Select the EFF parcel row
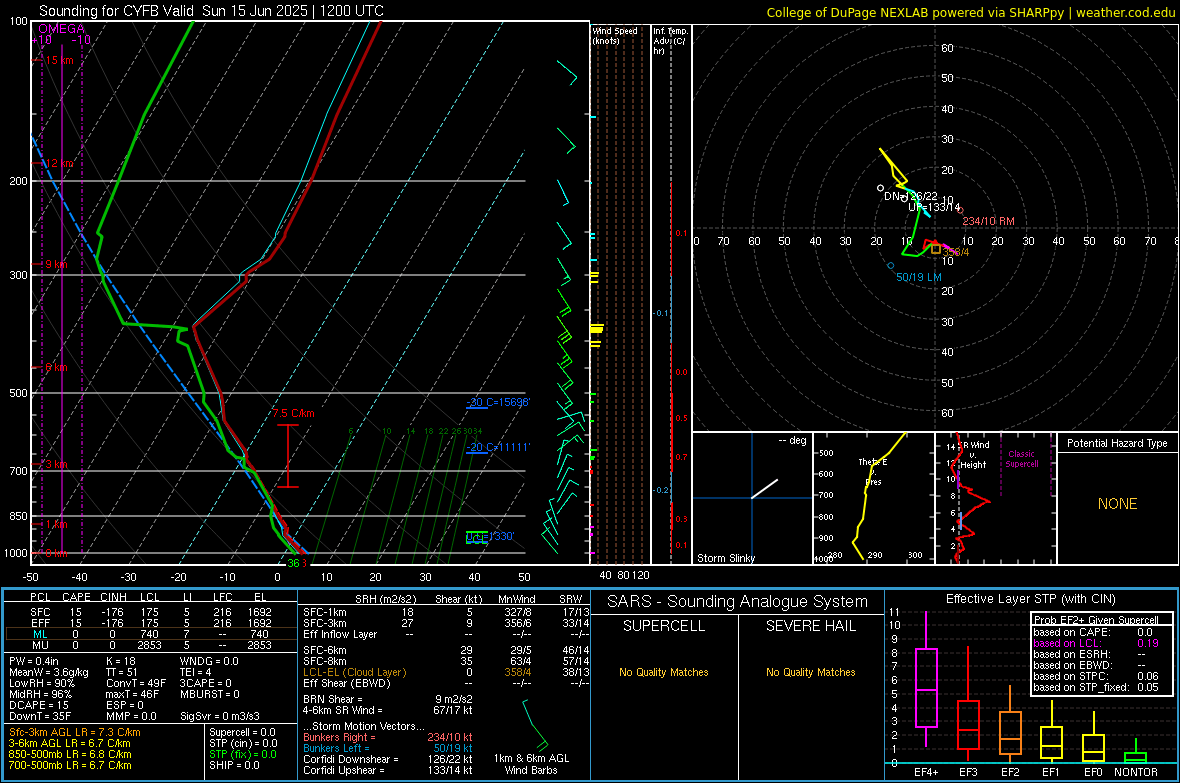Screen dimensions: 1180x783 click(150, 623)
